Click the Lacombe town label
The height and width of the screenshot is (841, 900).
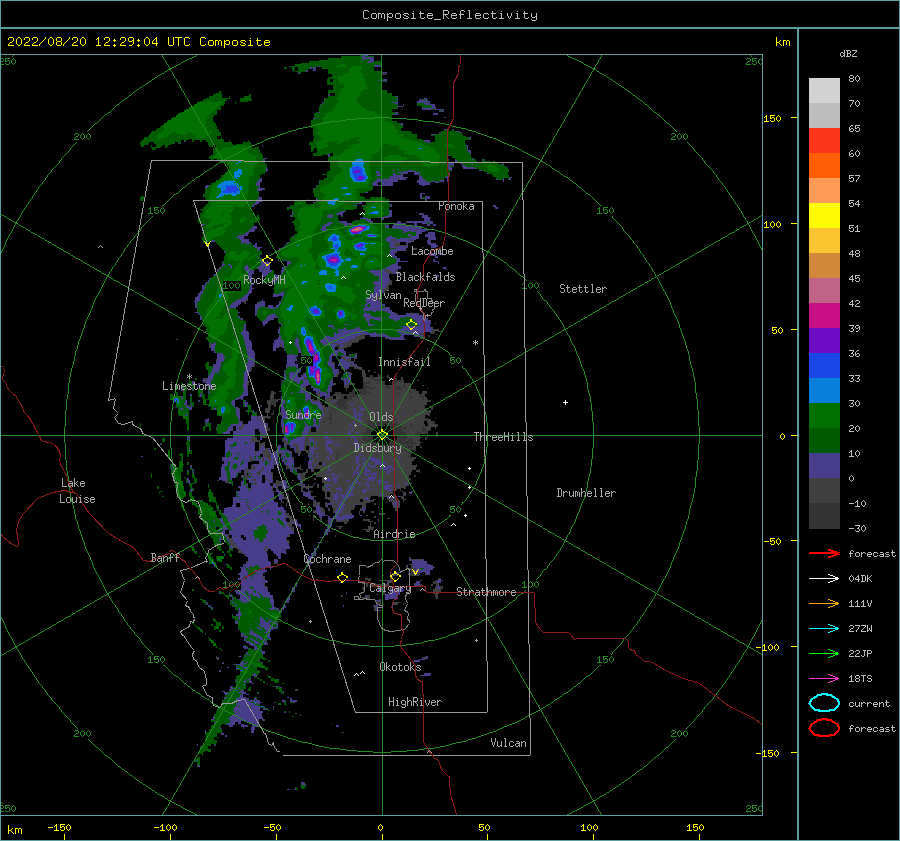point(432,251)
